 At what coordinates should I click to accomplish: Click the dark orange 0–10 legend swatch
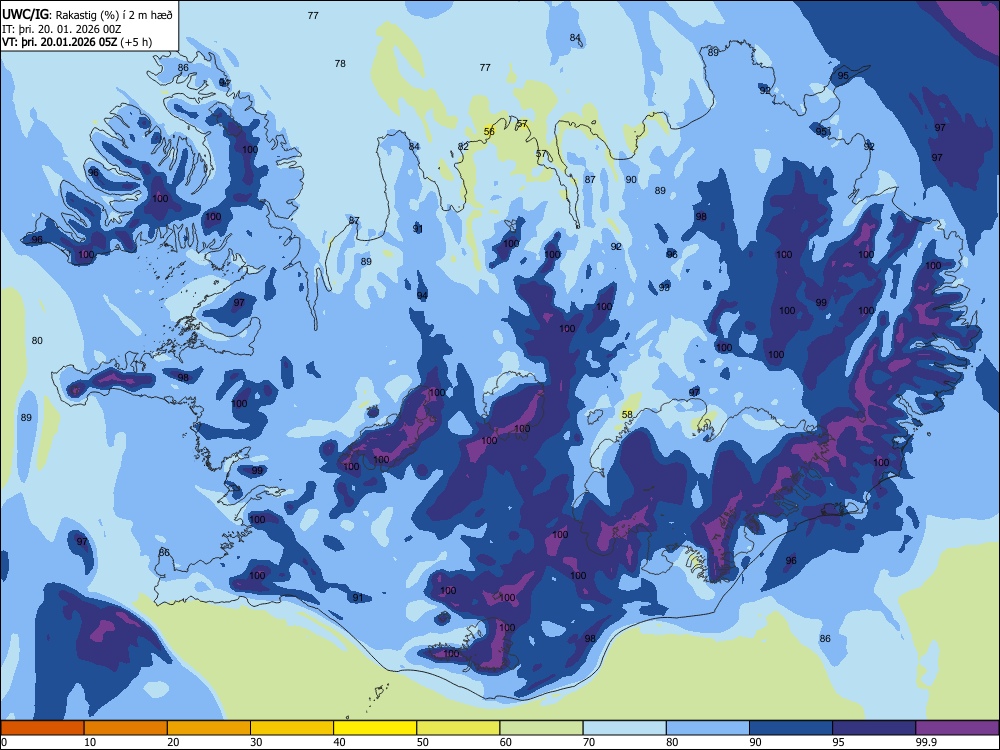coord(42,728)
